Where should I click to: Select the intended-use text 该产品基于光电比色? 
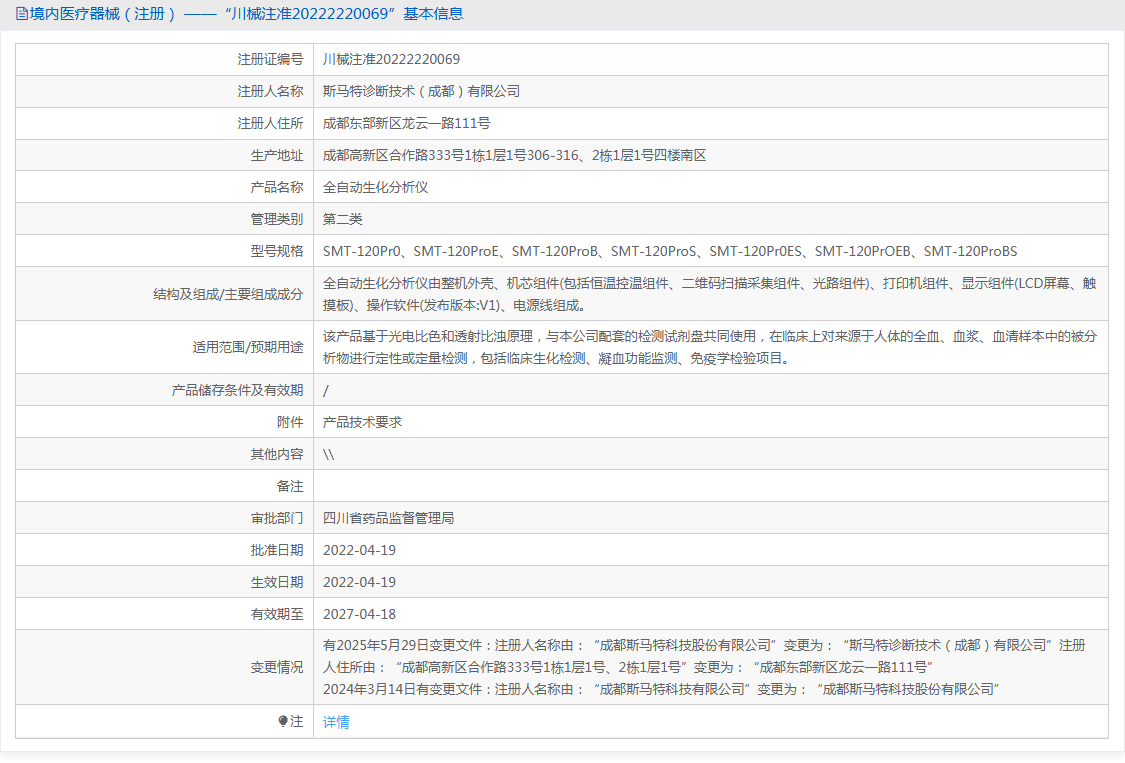pos(710,347)
